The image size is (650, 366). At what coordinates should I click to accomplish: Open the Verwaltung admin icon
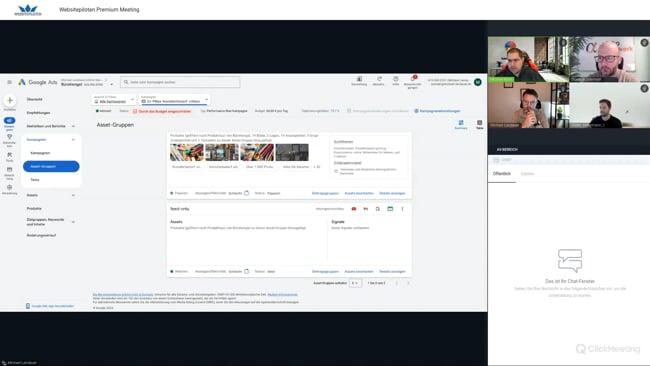9,187
